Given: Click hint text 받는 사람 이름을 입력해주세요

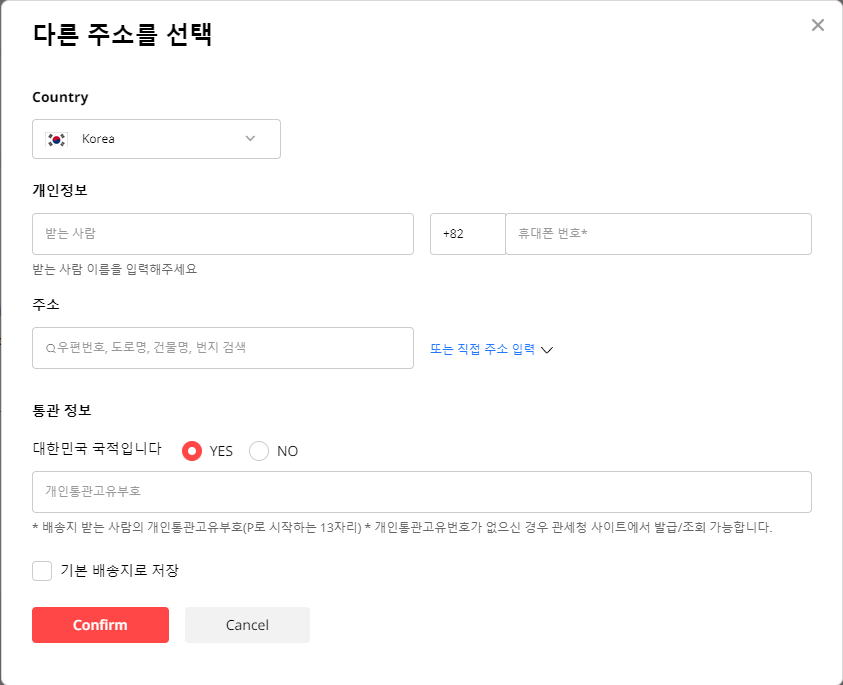Looking at the screenshot, I should coord(115,269).
